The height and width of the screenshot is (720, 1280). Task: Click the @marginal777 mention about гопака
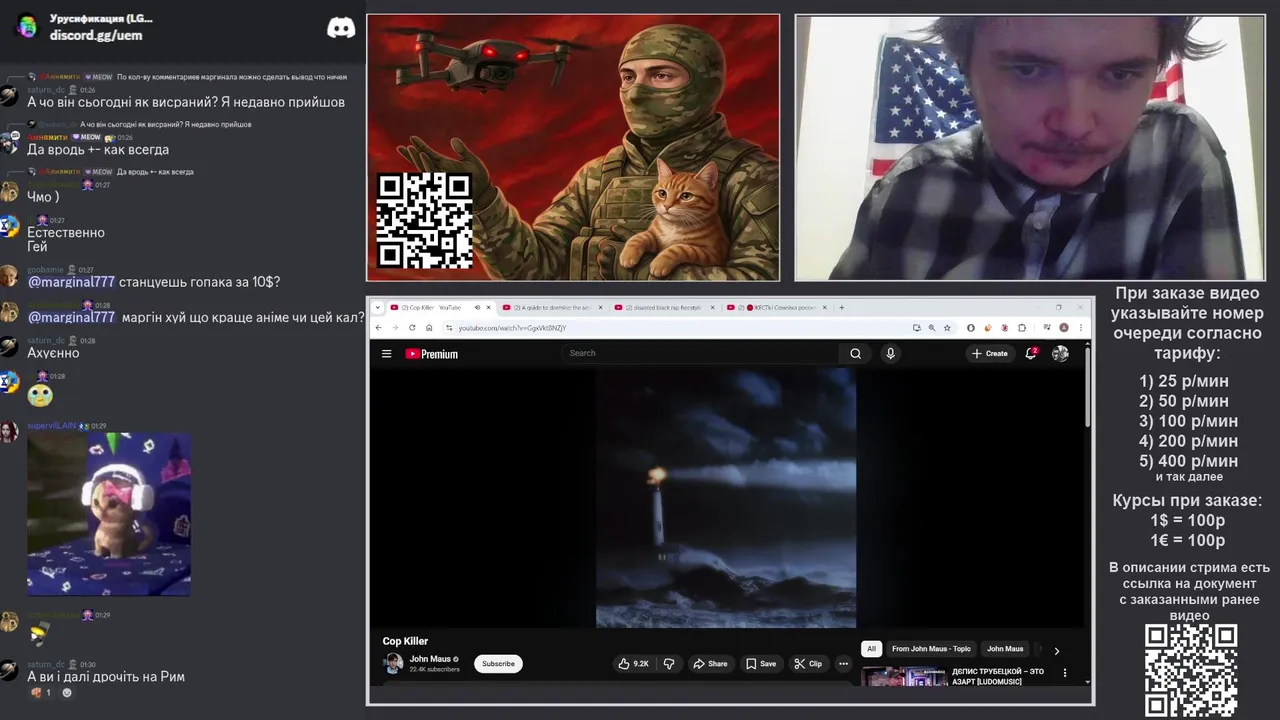71,282
